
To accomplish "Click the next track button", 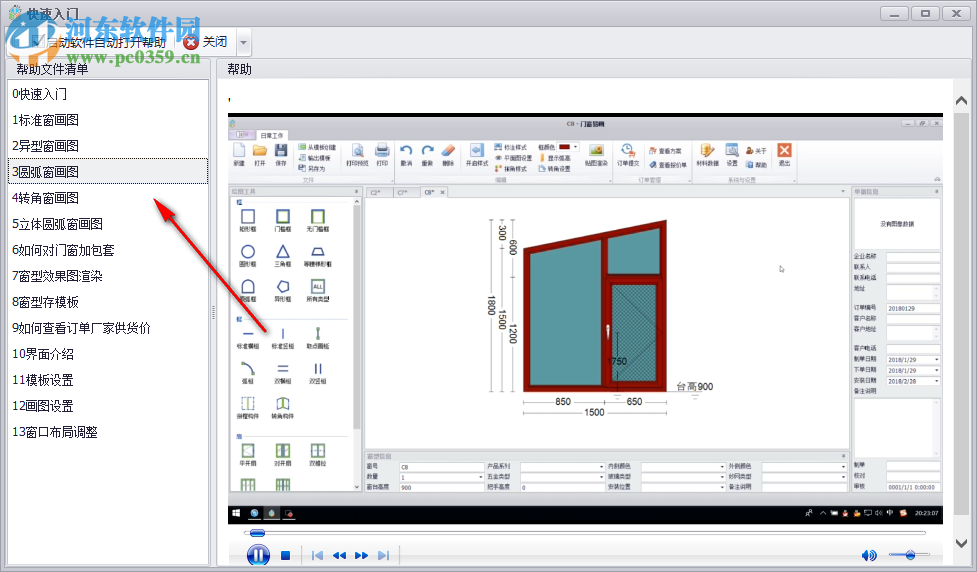I will point(383,555).
